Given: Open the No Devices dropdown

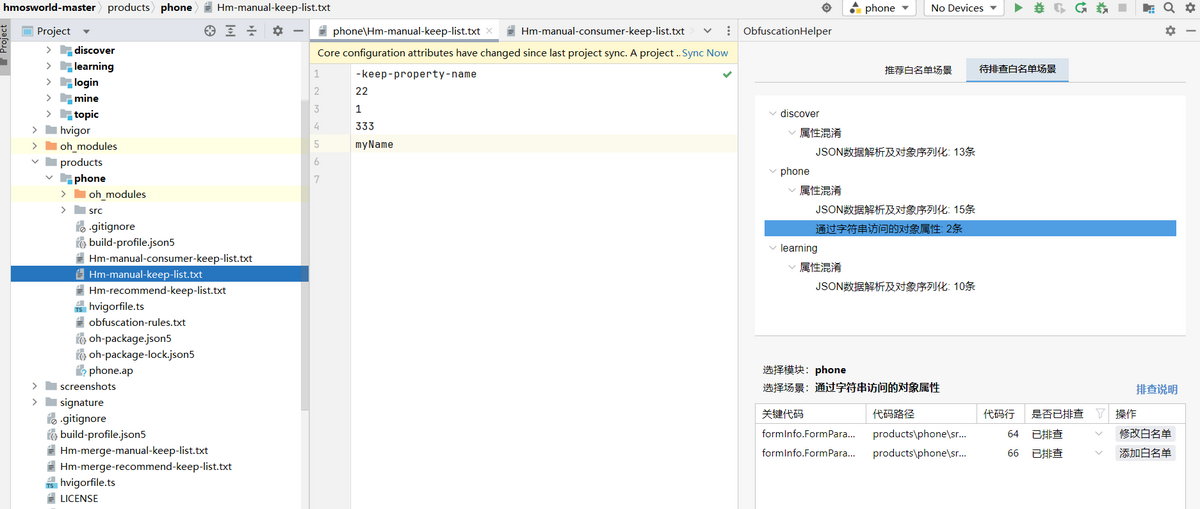Looking at the screenshot, I should 963,8.
